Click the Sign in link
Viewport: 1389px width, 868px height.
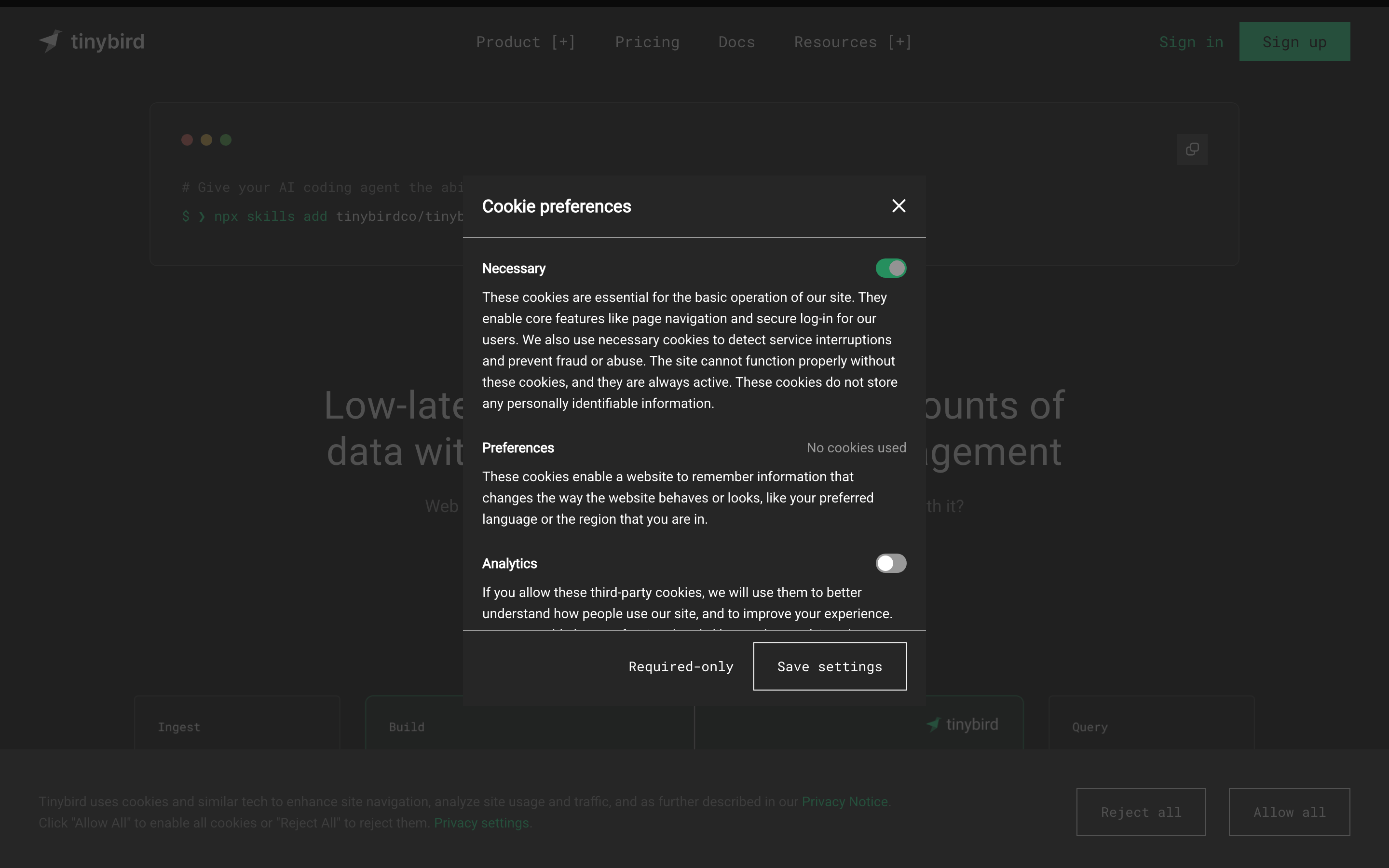pyautogui.click(x=1191, y=42)
